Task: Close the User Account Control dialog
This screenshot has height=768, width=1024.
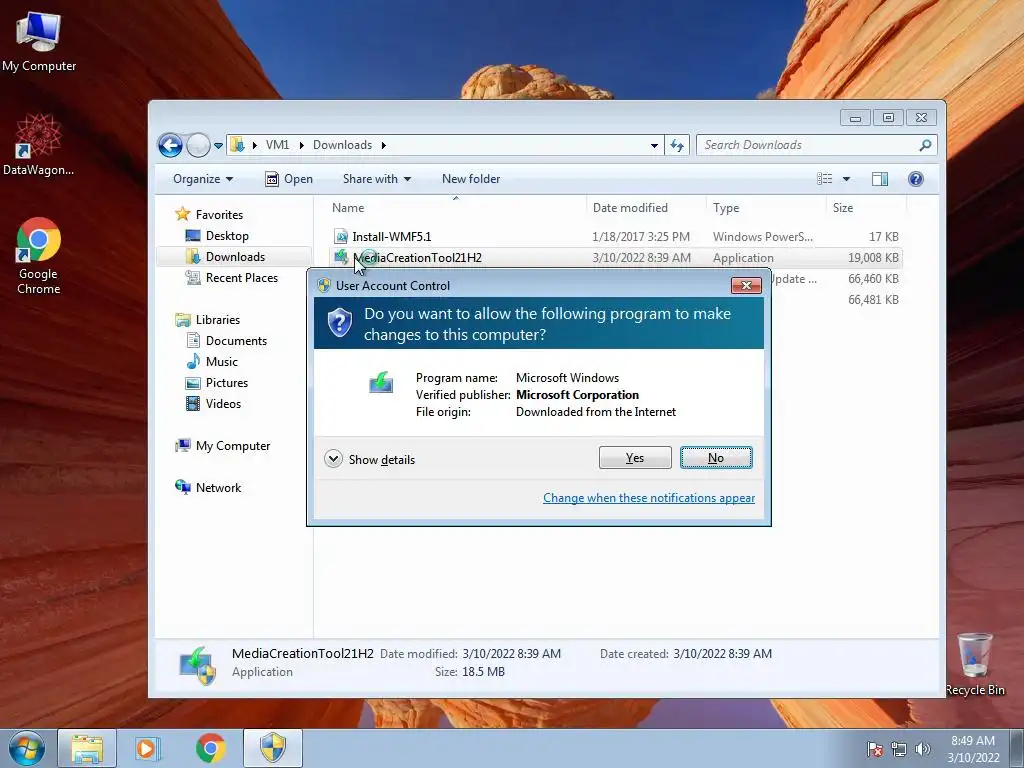Action: (746, 285)
